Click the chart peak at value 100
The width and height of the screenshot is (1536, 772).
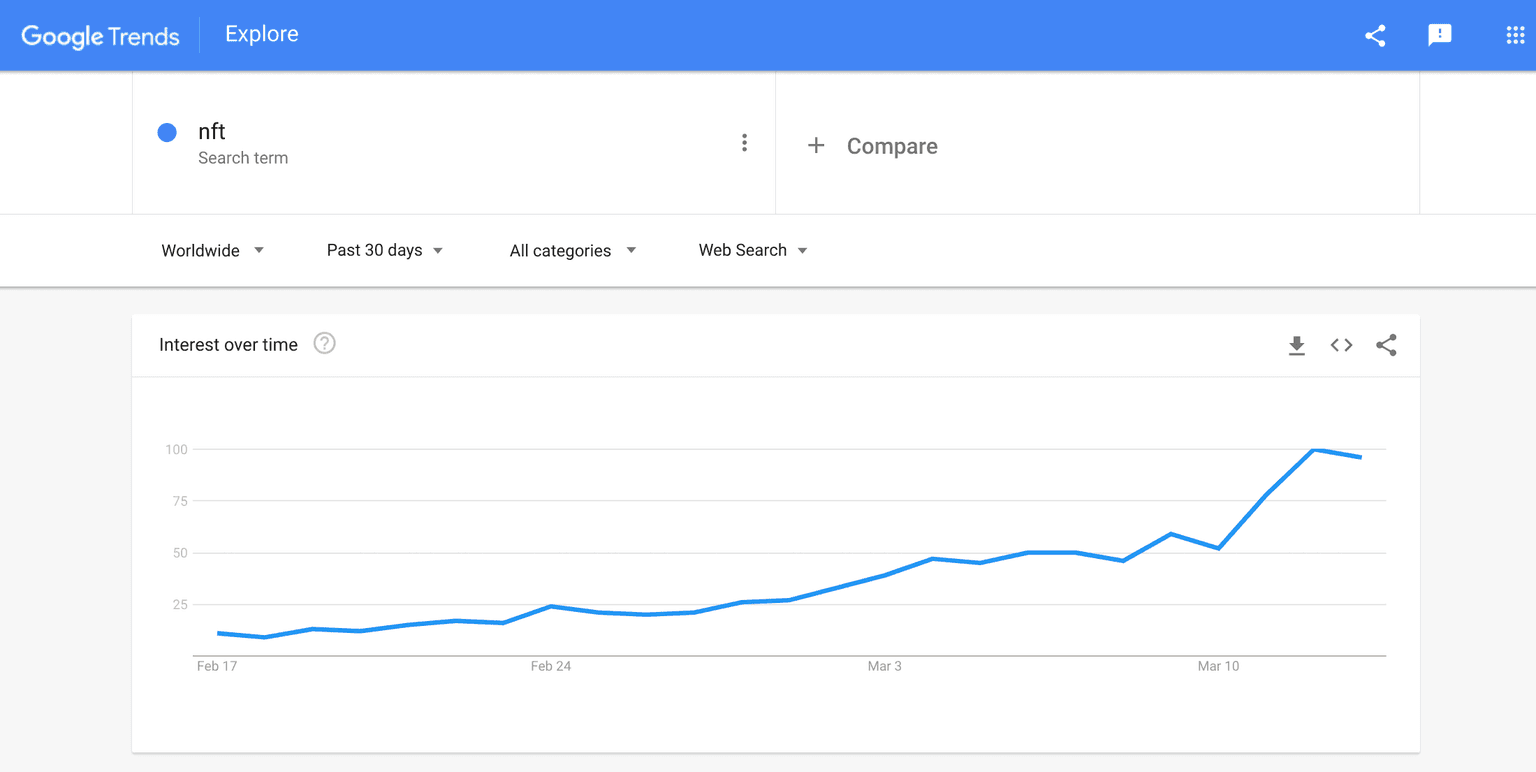tap(1314, 450)
